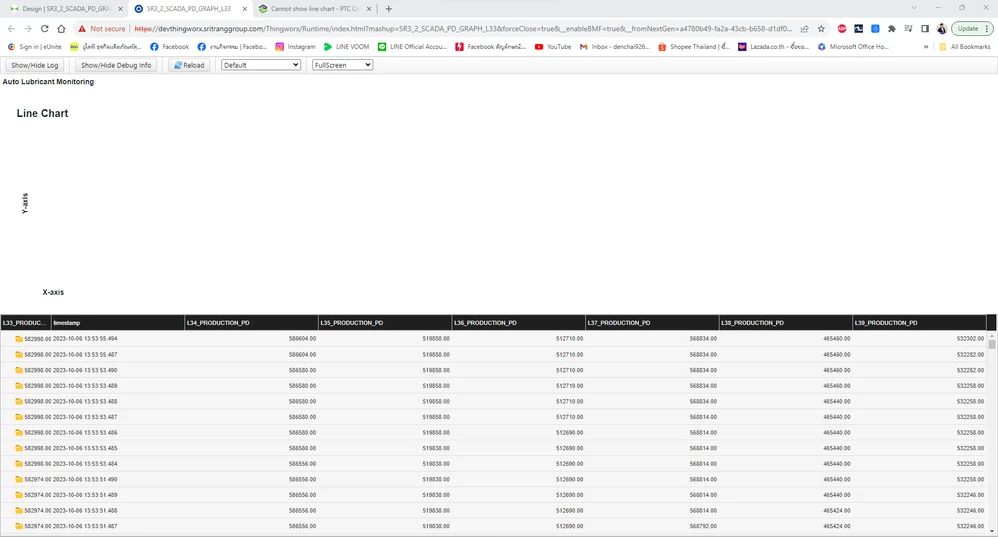Sort by the L39_PRODUCTION_PD column header
The image size is (998, 537).
[920, 323]
